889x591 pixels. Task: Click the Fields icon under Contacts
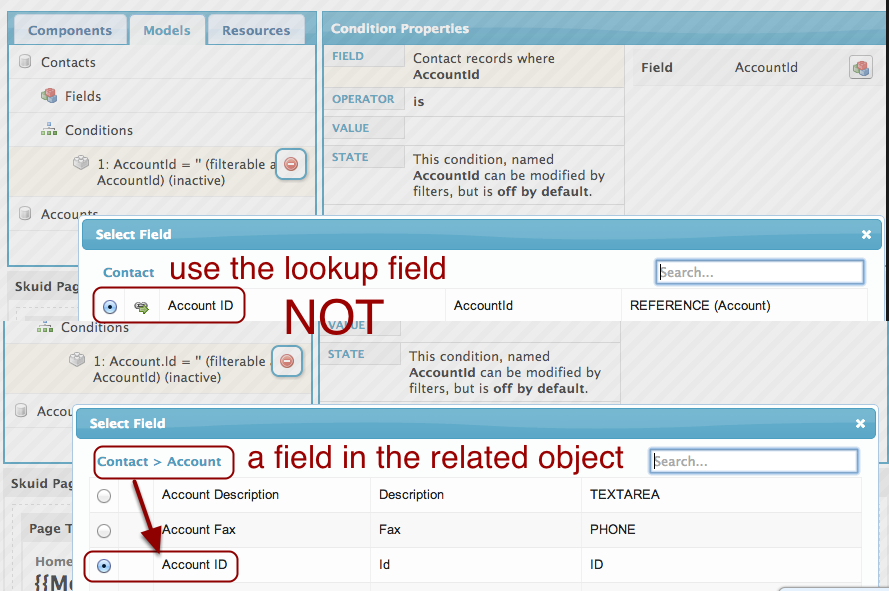49,96
